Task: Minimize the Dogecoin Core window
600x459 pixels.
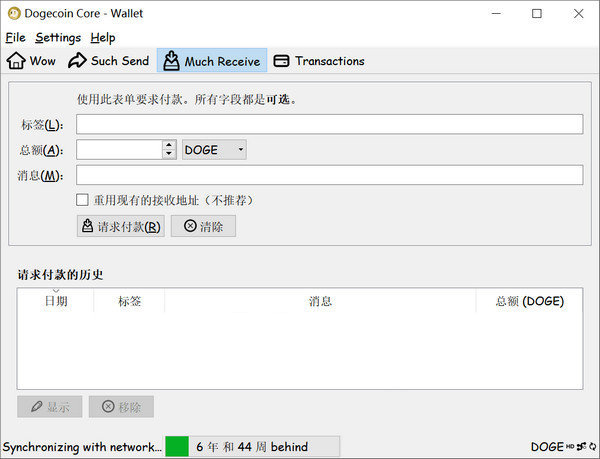Action: pos(496,13)
